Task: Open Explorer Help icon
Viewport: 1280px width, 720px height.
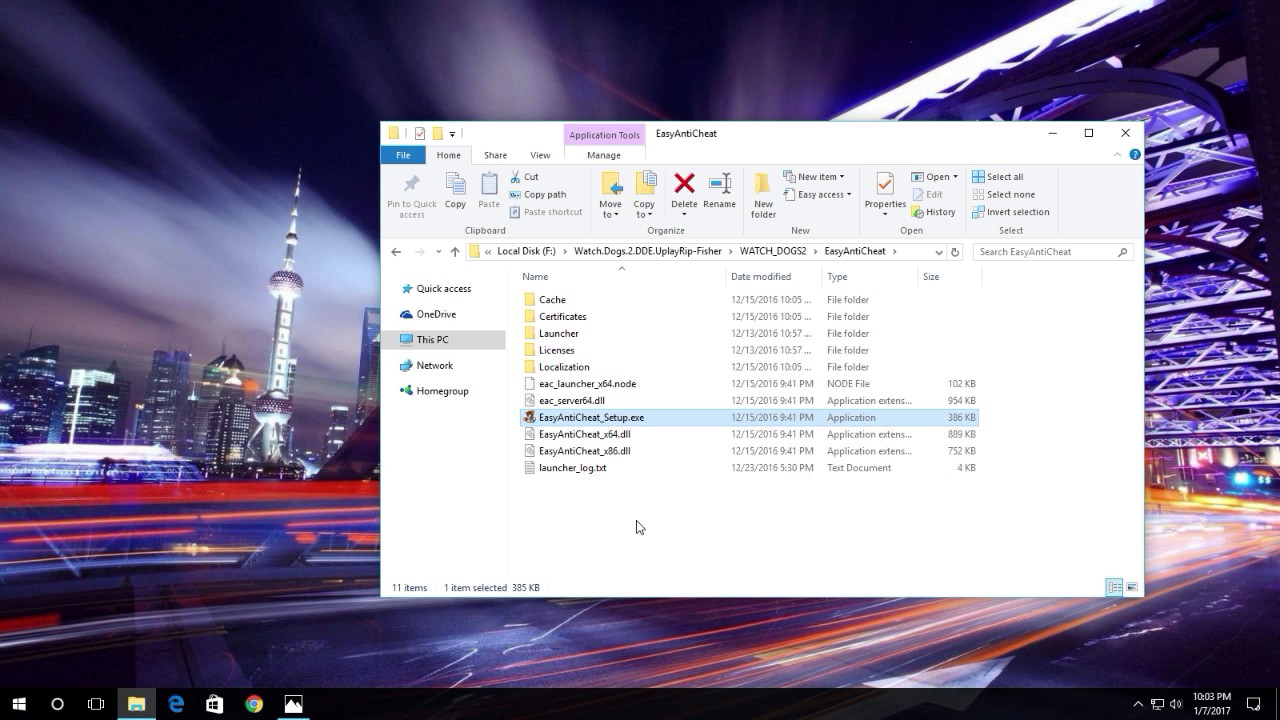Action: tap(1134, 155)
